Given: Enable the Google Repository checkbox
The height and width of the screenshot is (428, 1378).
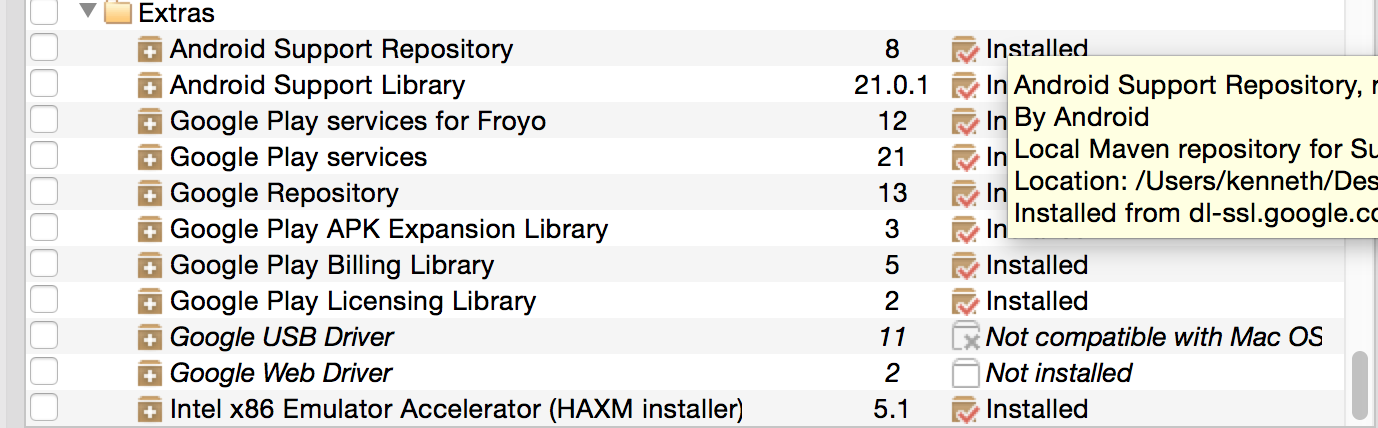Looking at the screenshot, I should (x=44, y=192).
